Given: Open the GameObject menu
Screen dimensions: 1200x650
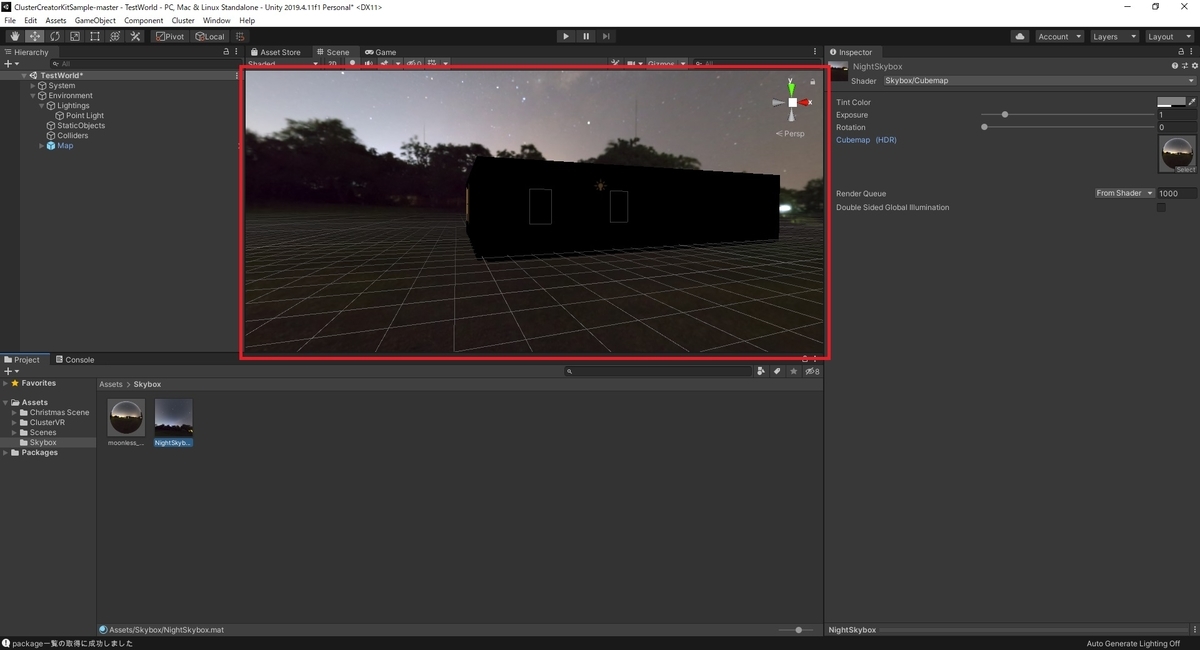Looking at the screenshot, I should point(95,20).
